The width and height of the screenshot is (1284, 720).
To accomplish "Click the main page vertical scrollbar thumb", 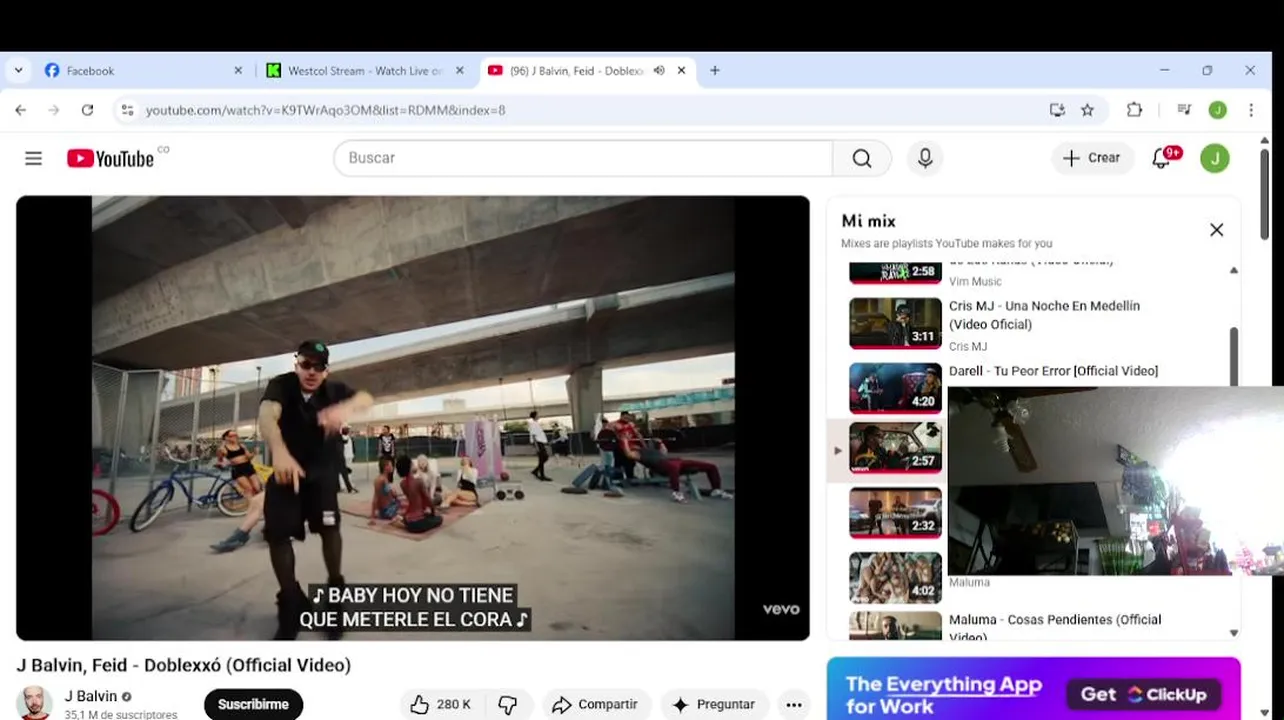I will coord(1264,194).
